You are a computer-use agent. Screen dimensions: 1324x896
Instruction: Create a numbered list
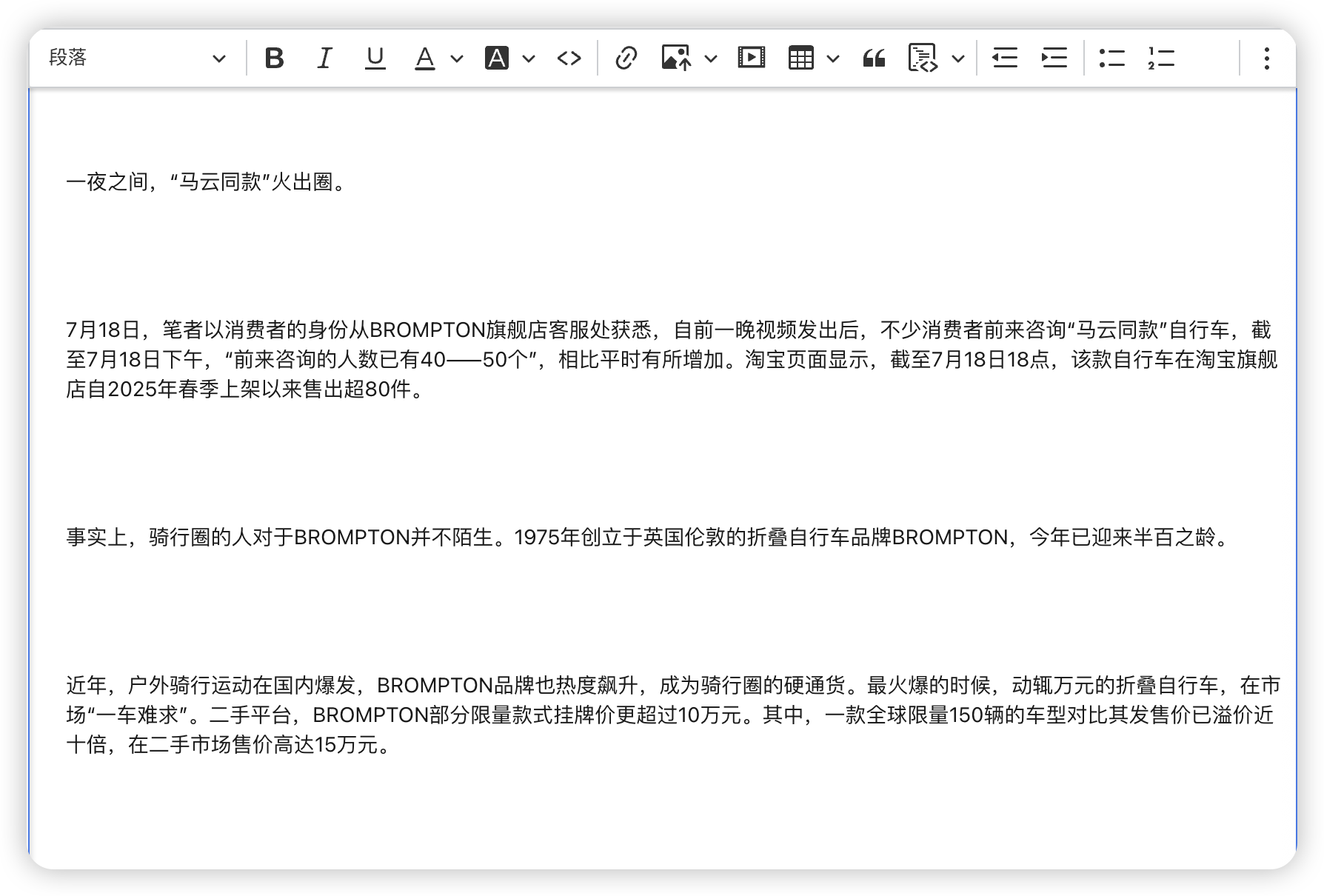pos(1161,58)
